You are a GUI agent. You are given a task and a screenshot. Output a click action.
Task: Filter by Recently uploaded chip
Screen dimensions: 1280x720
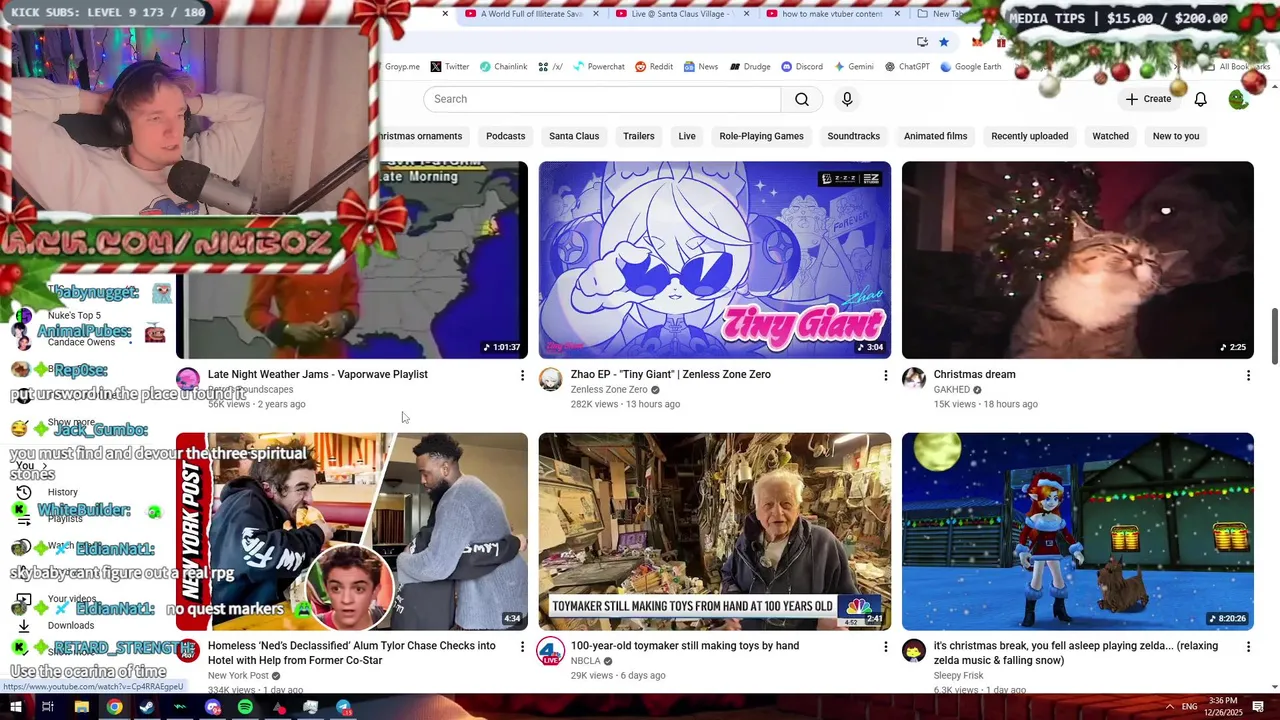pyautogui.click(x=1029, y=136)
